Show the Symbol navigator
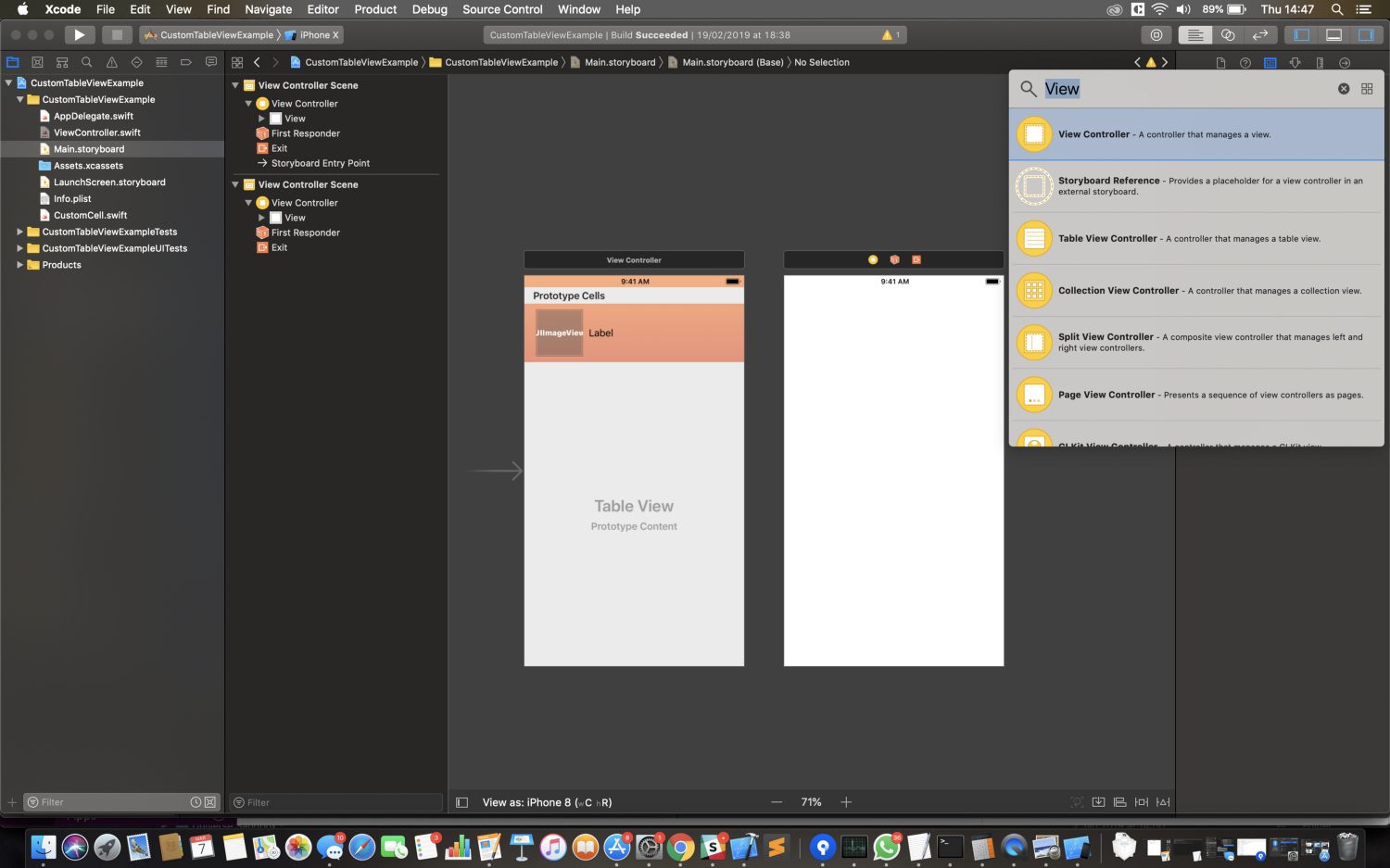Image resolution: width=1390 pixels, height=868 pixels. coord(62,62)
